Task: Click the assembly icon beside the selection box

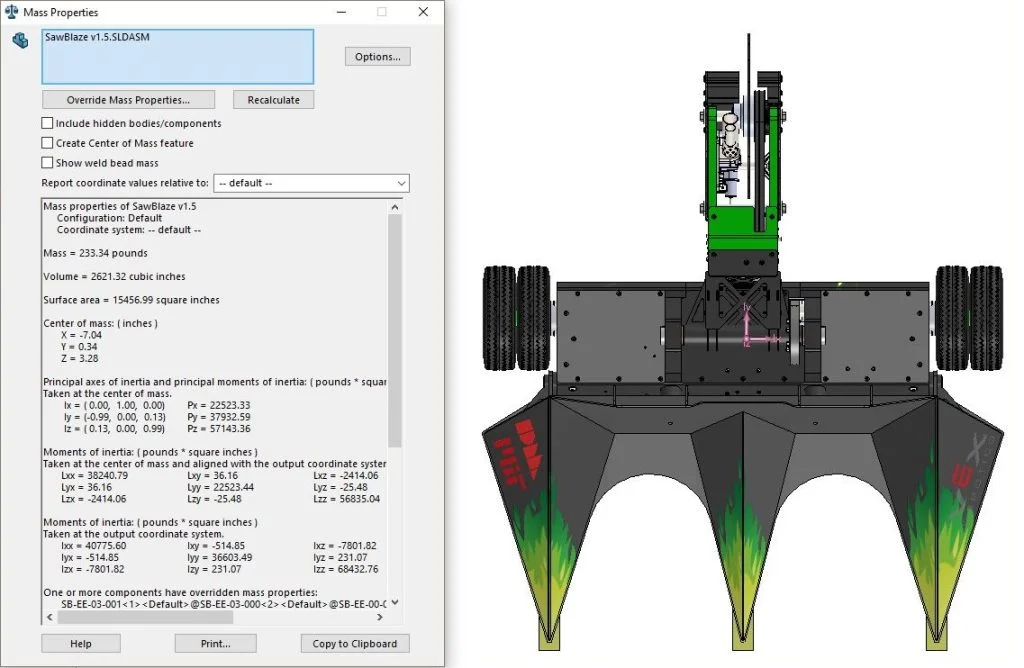Action: point(19,40)
